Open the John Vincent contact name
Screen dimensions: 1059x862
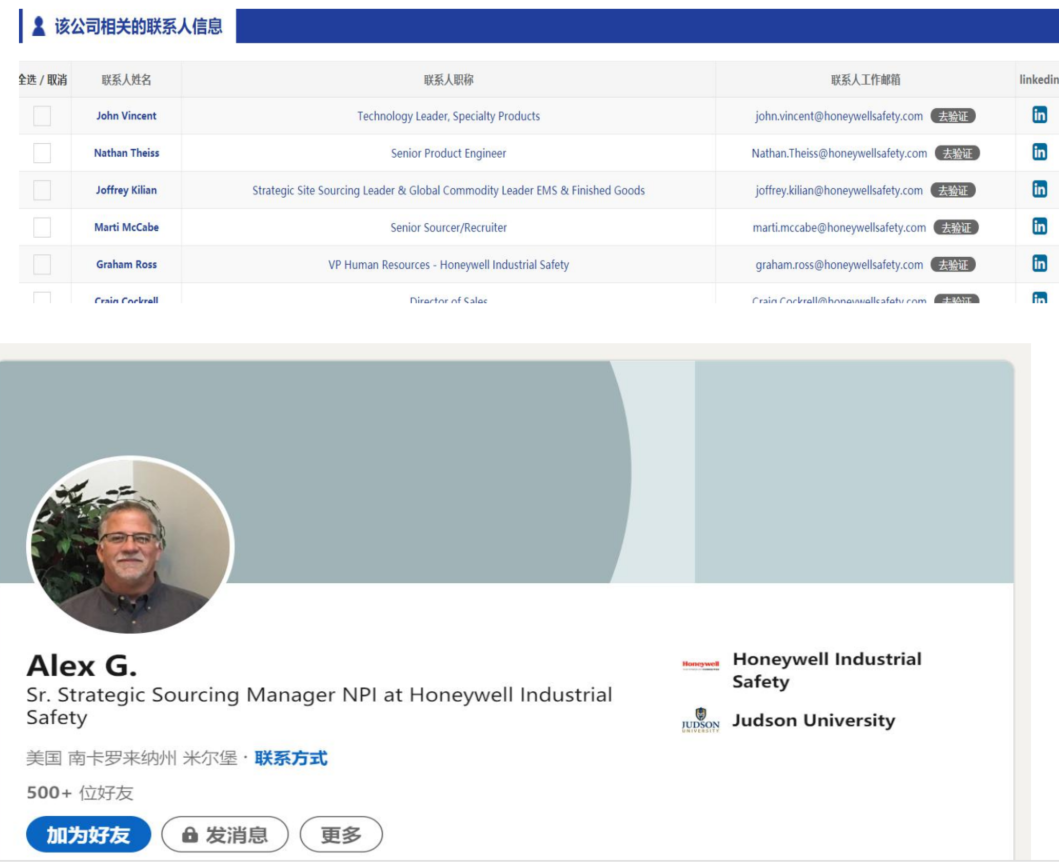126,116
